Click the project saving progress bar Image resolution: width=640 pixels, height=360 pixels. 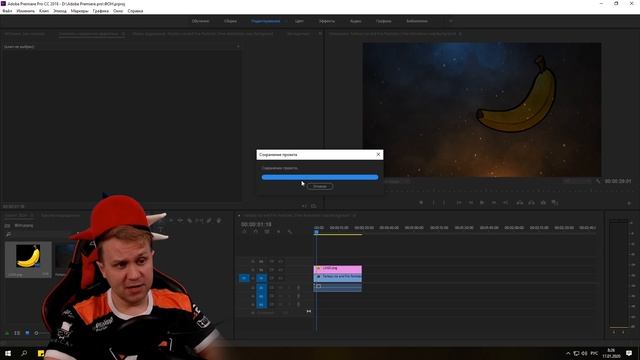[320, 177]
